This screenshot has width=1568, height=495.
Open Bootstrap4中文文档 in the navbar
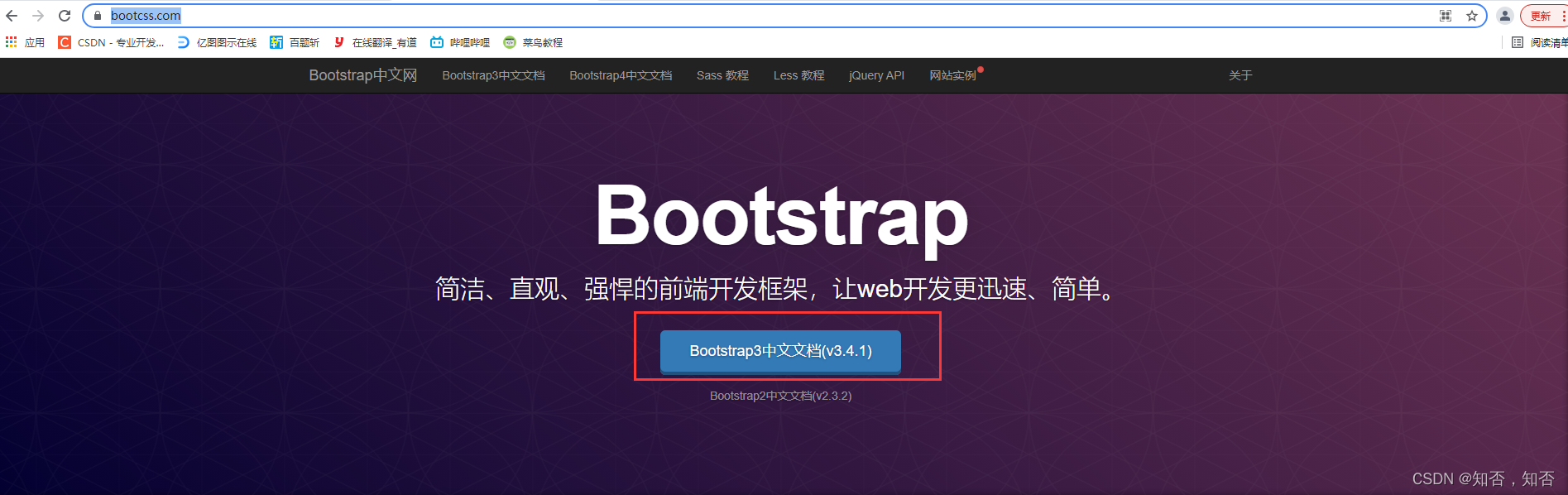point(621,75)
